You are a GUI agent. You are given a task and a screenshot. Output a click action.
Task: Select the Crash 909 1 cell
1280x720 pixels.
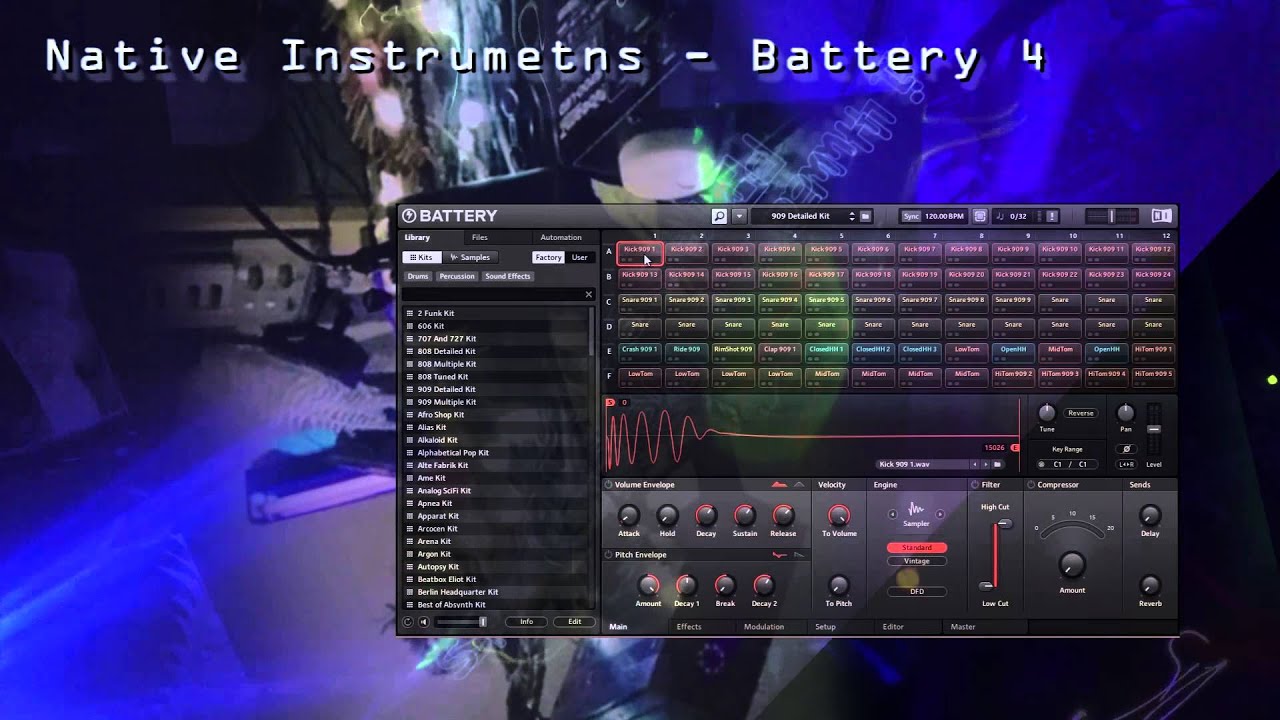click(639, 352)
